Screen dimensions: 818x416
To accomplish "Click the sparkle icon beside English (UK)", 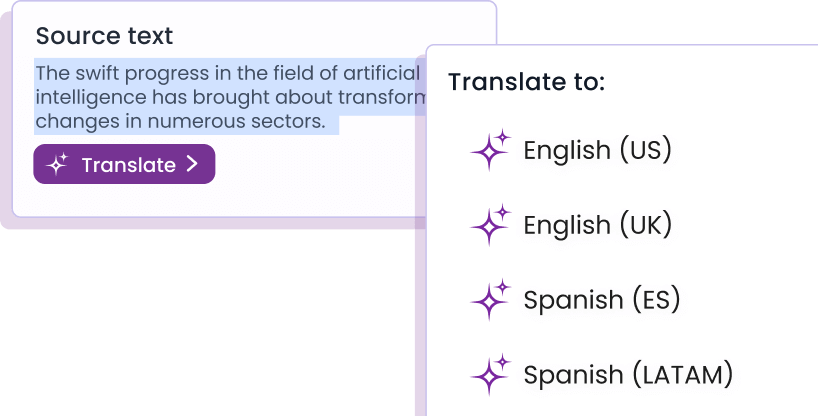I will coord(490,226).
